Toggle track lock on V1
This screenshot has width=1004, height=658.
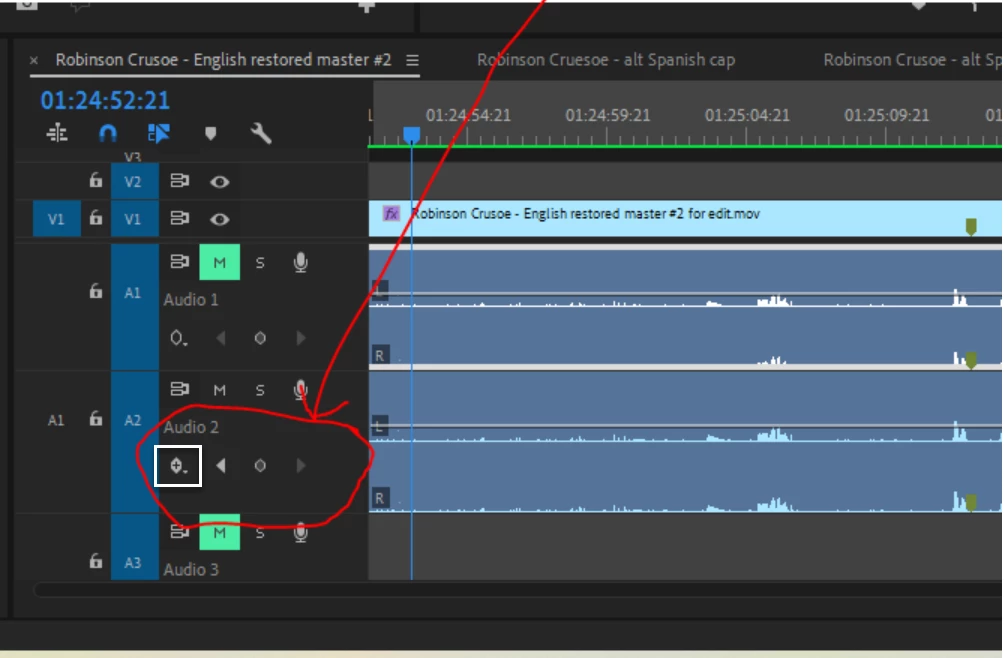click(95, 218)
